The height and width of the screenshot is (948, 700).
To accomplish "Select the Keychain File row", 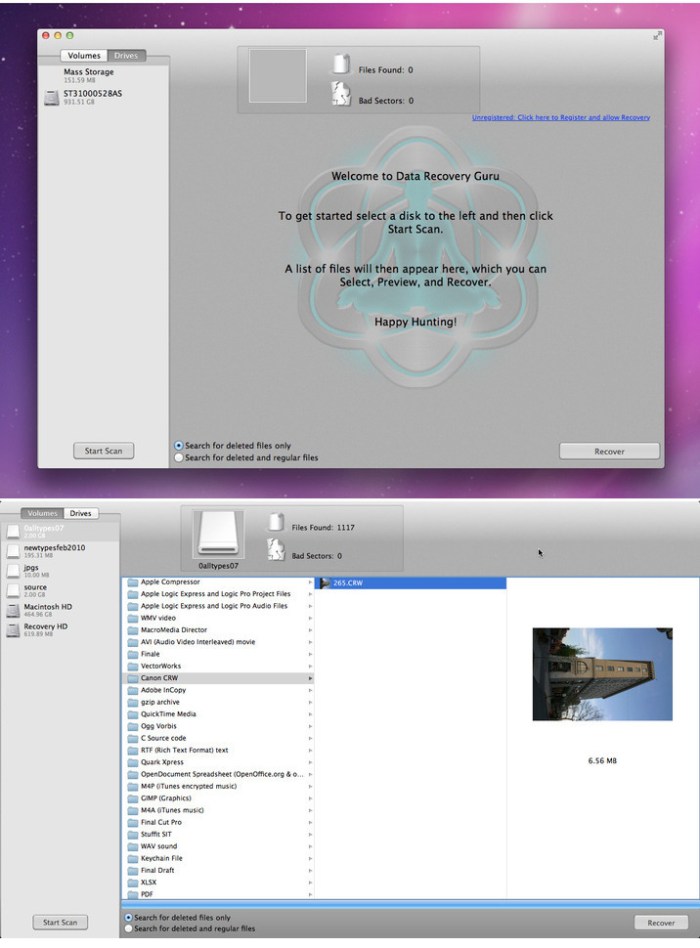I will coord(218,858).
